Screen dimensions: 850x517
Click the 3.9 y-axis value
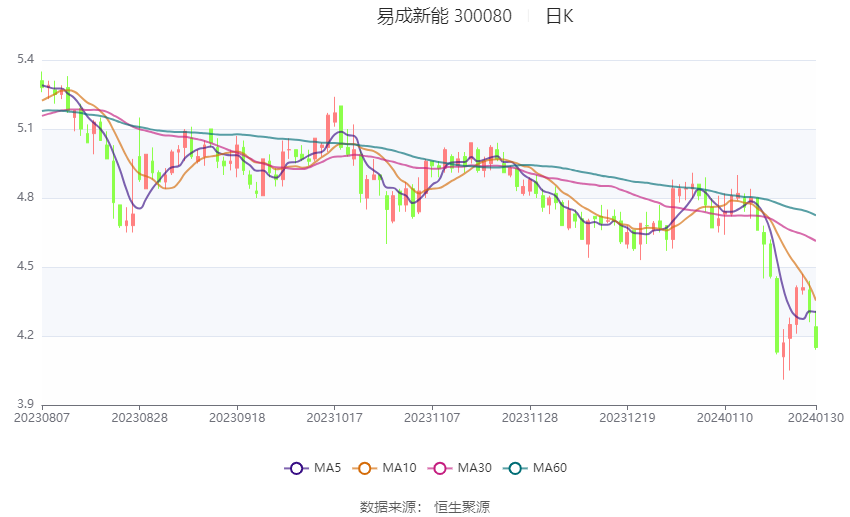(x=25, y=404)
